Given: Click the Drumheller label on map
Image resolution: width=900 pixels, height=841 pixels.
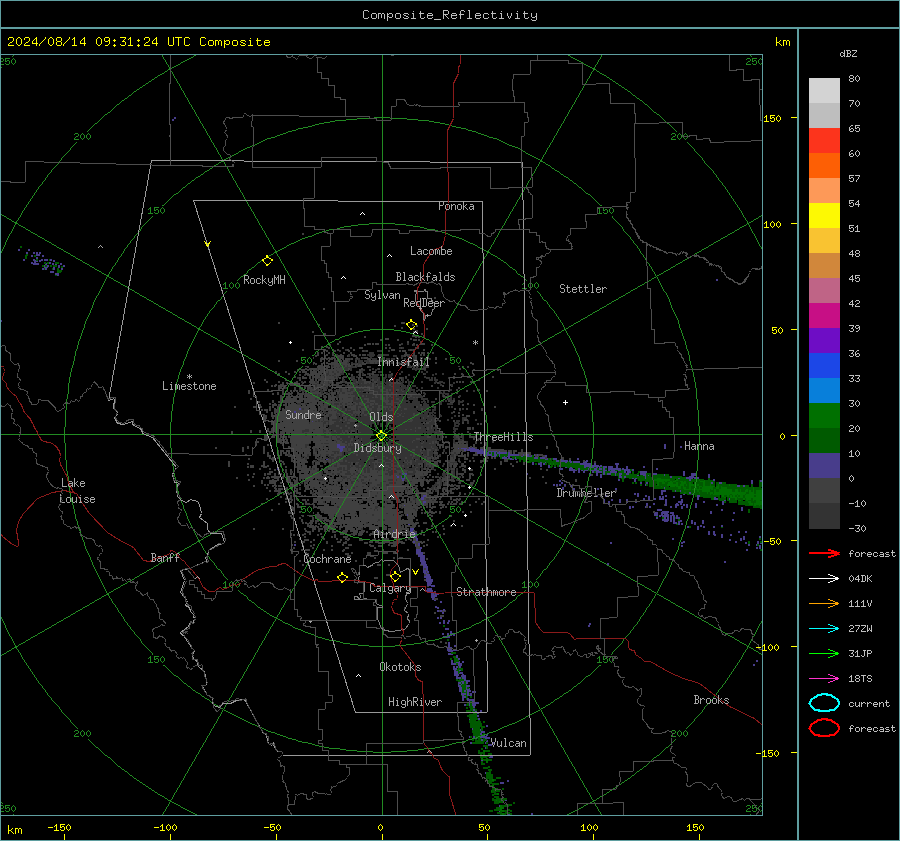Looking at the screenshot, I should click(x=586, y=493).
